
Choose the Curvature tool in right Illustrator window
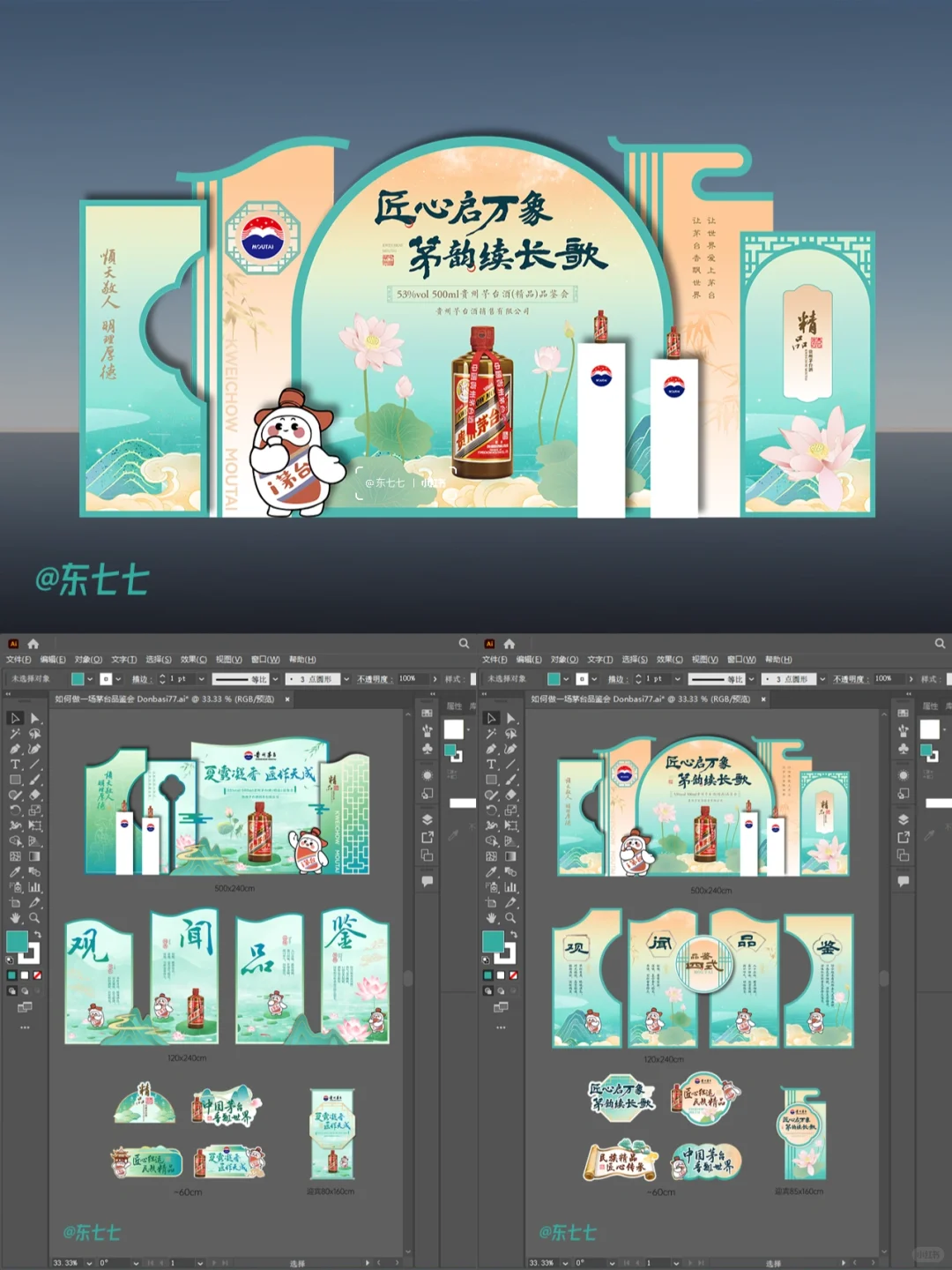(511, 749)
